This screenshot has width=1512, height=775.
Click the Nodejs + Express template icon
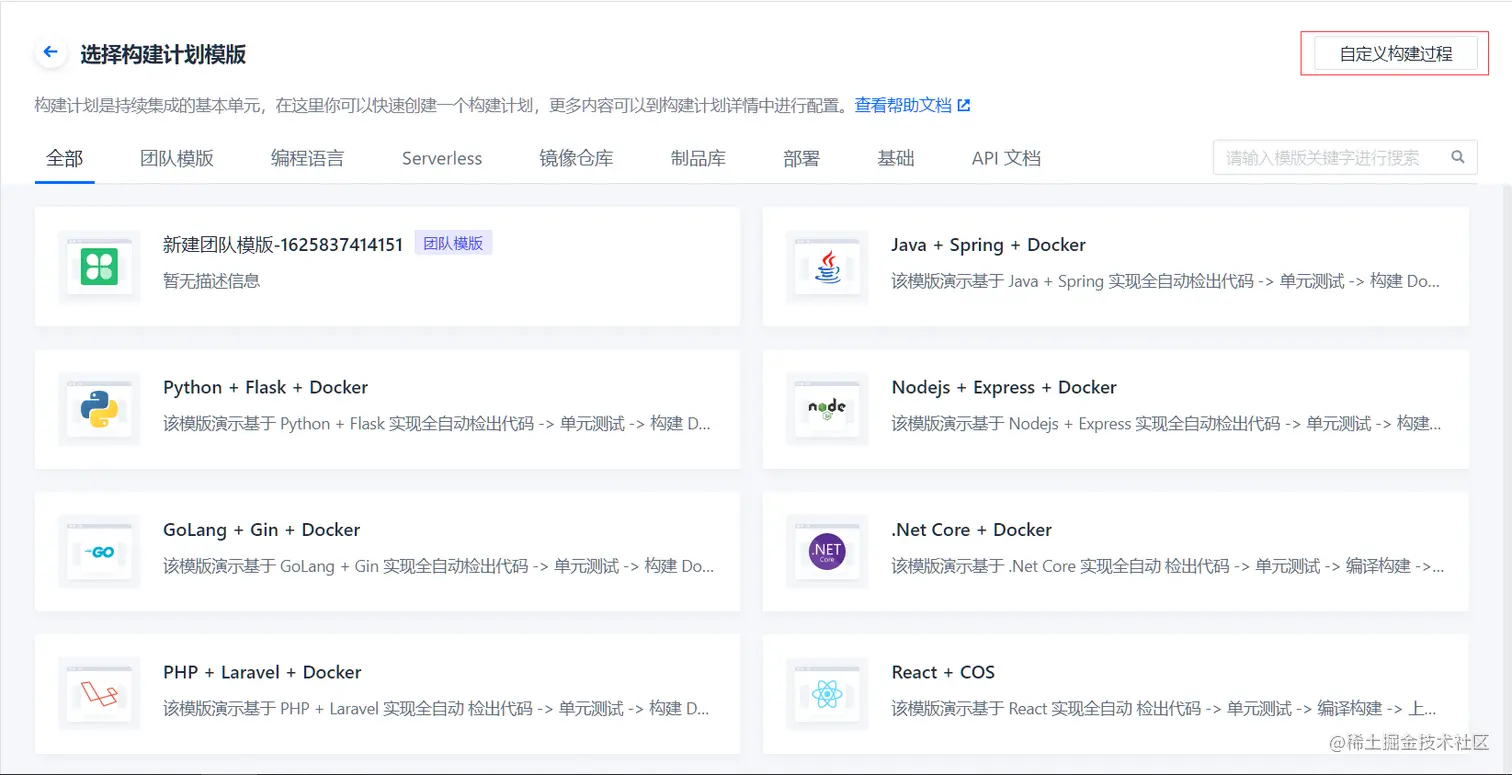(828, 409)
